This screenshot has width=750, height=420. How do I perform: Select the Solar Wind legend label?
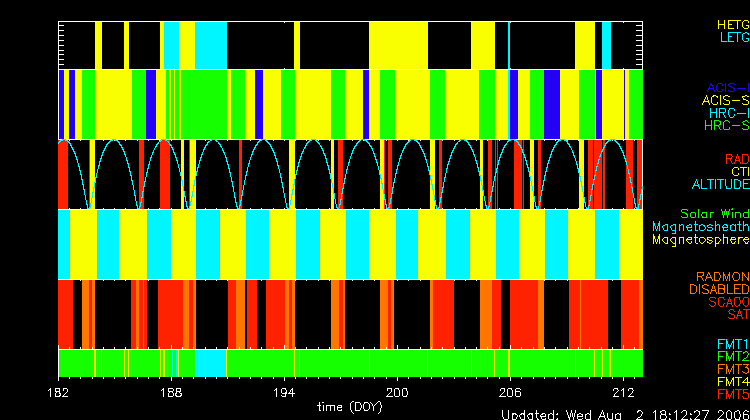714,214
